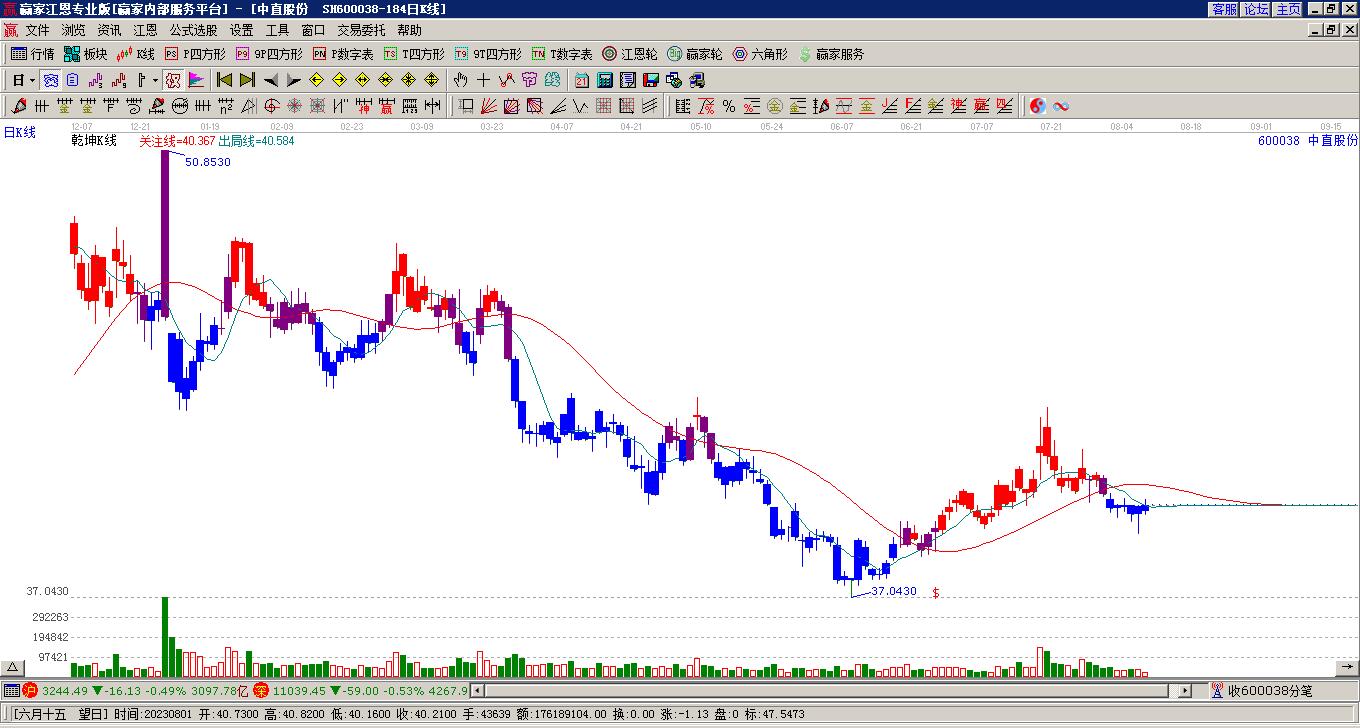Screen dimensions: 1360x728
Task: Click the black left-pointing arrow icon
Action: coord(271,80)
